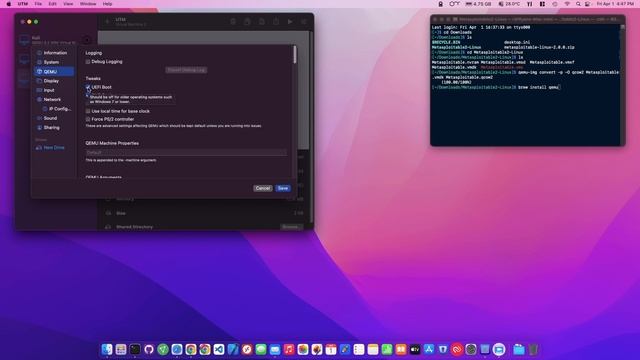Open the Downloads folder in the Dock

coord(519,349)
